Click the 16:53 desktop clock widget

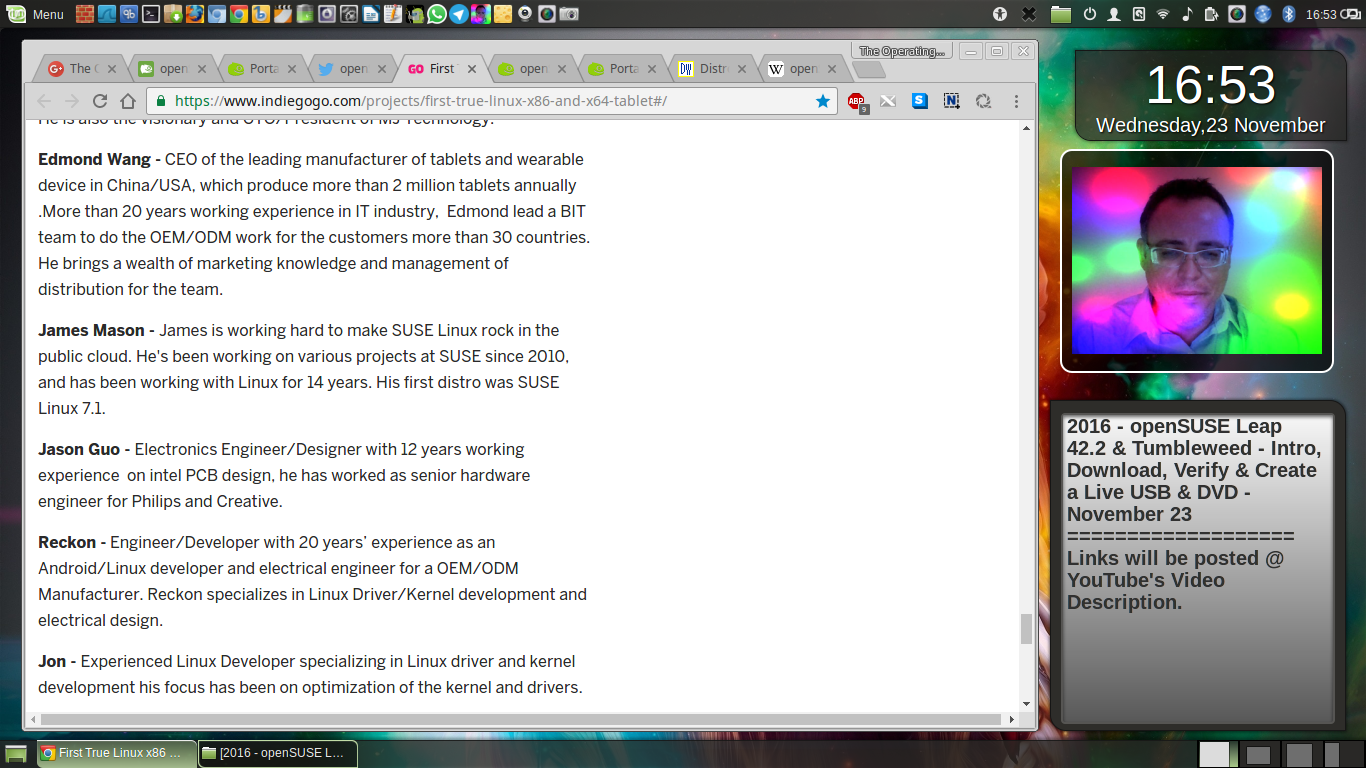click(1210, 95)
